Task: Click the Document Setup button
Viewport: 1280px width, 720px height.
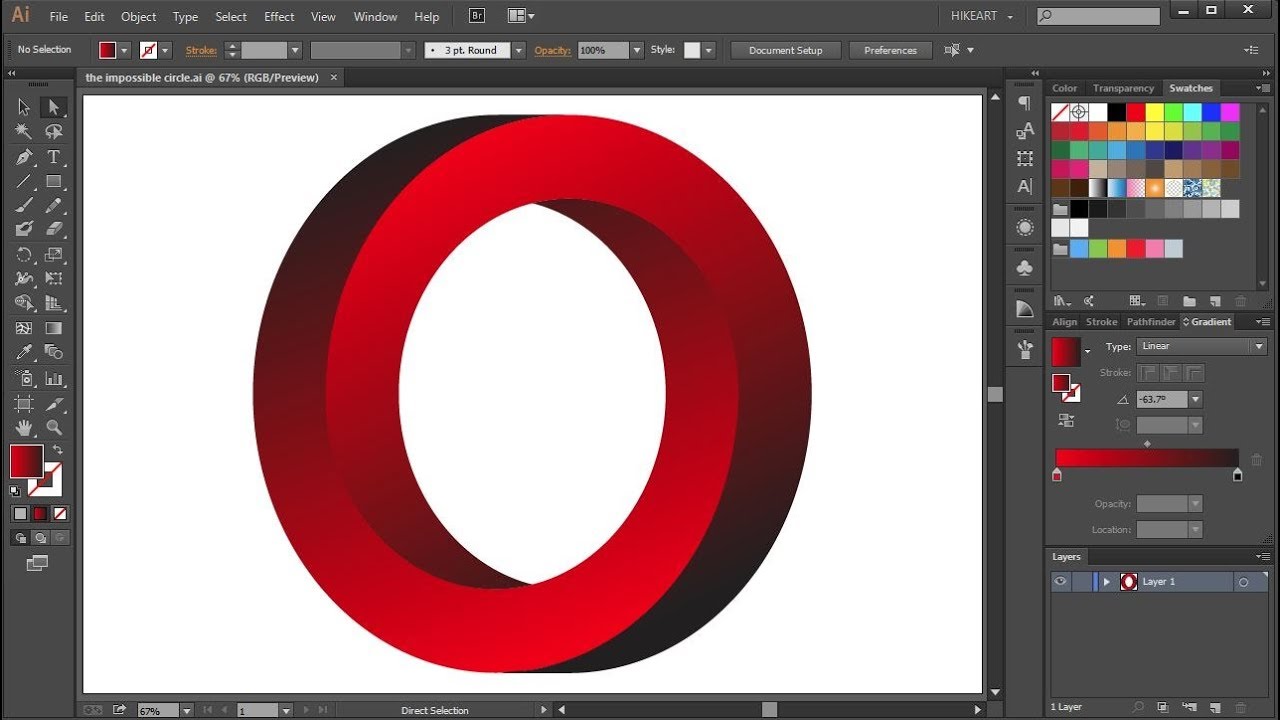Action: 785,50
